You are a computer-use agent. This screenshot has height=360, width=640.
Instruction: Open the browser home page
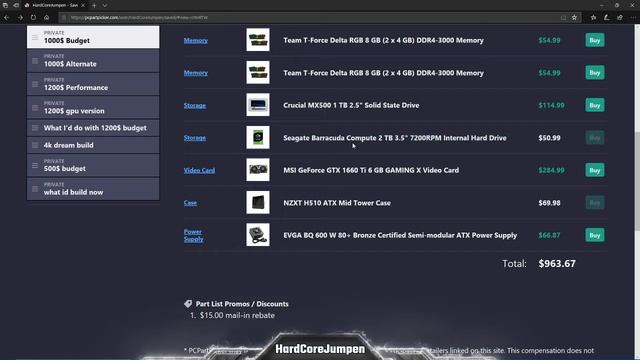pyautogui.click(x=47, y=18)
